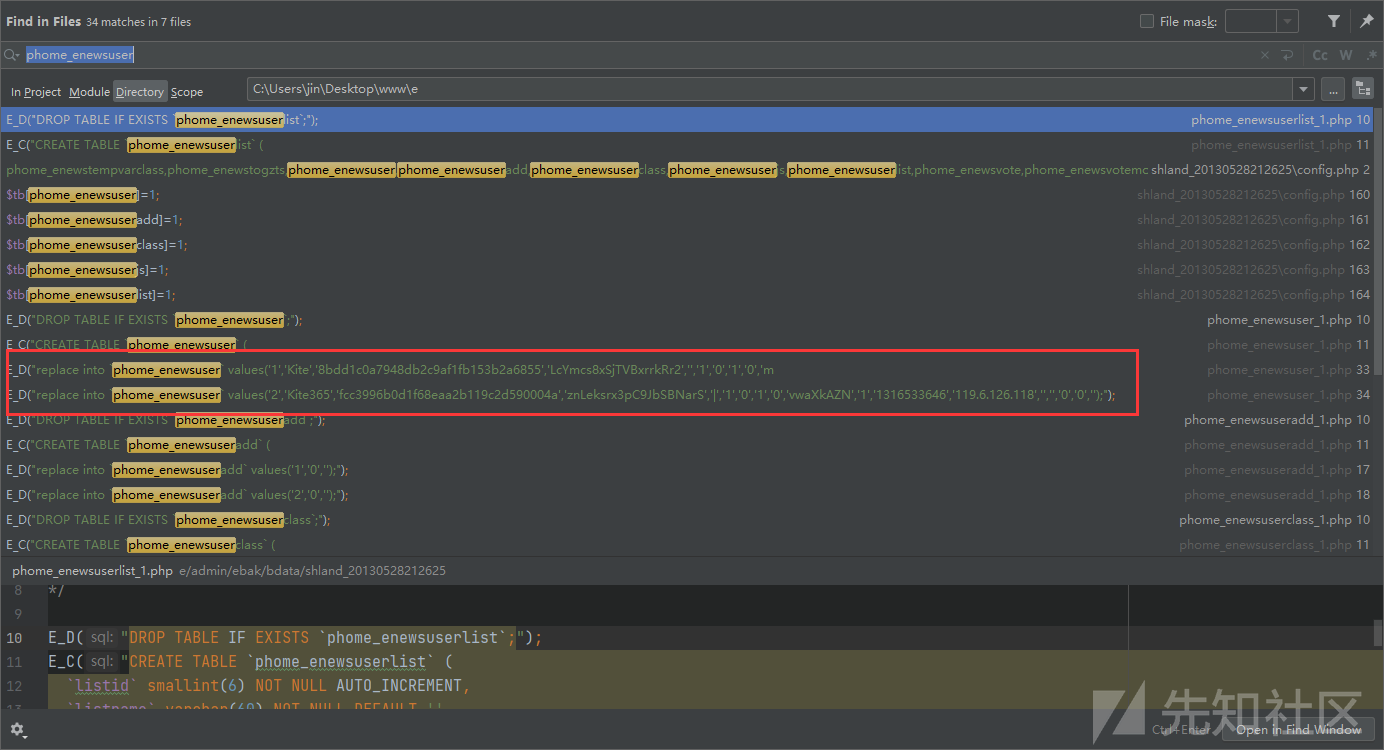Click the search field containing phome_enewsuser

[x=640, y=55]
